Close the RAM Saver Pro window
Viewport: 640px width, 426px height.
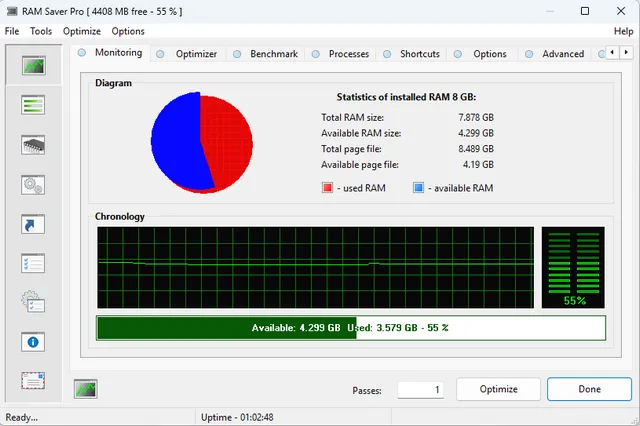pos(621,11)
